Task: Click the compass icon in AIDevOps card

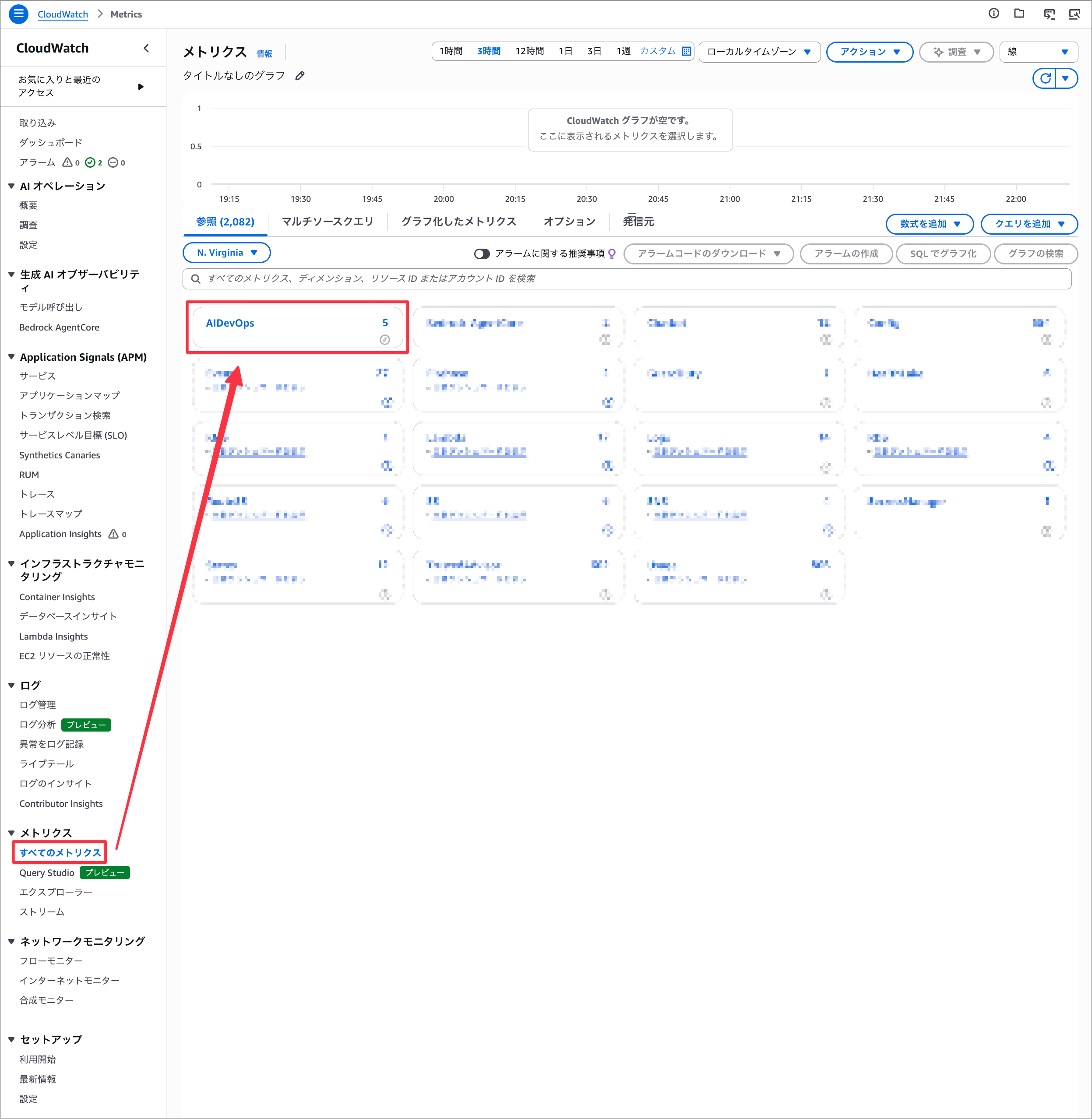Action: tap(384, 340)
